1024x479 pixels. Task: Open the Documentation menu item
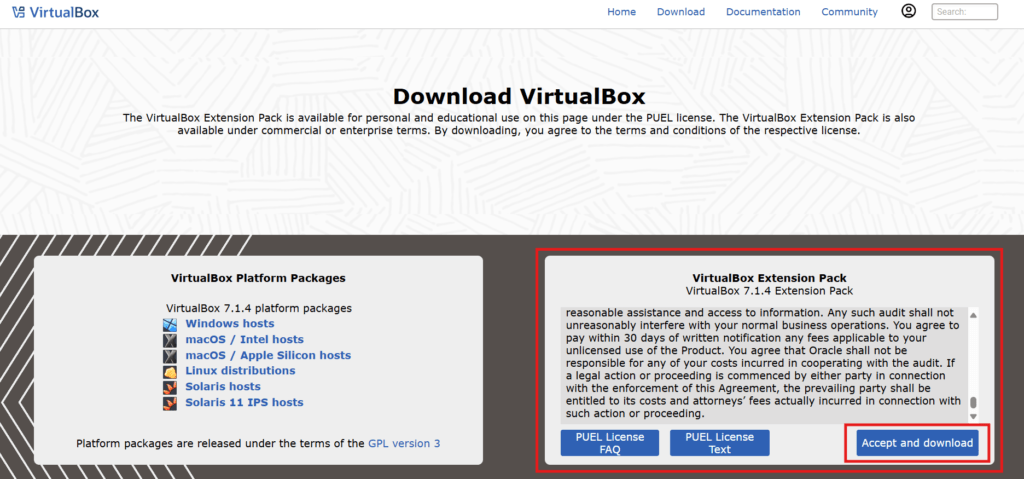pos(763,12)
